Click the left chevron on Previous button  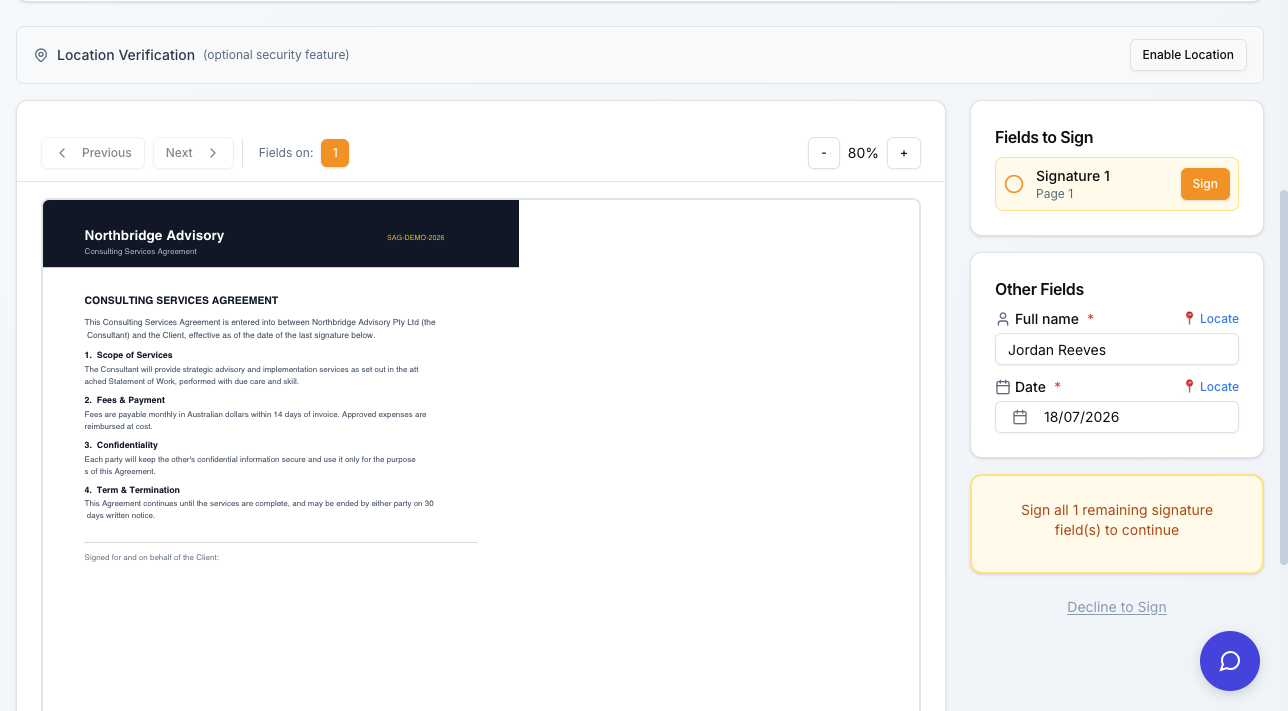coord(62,153)
